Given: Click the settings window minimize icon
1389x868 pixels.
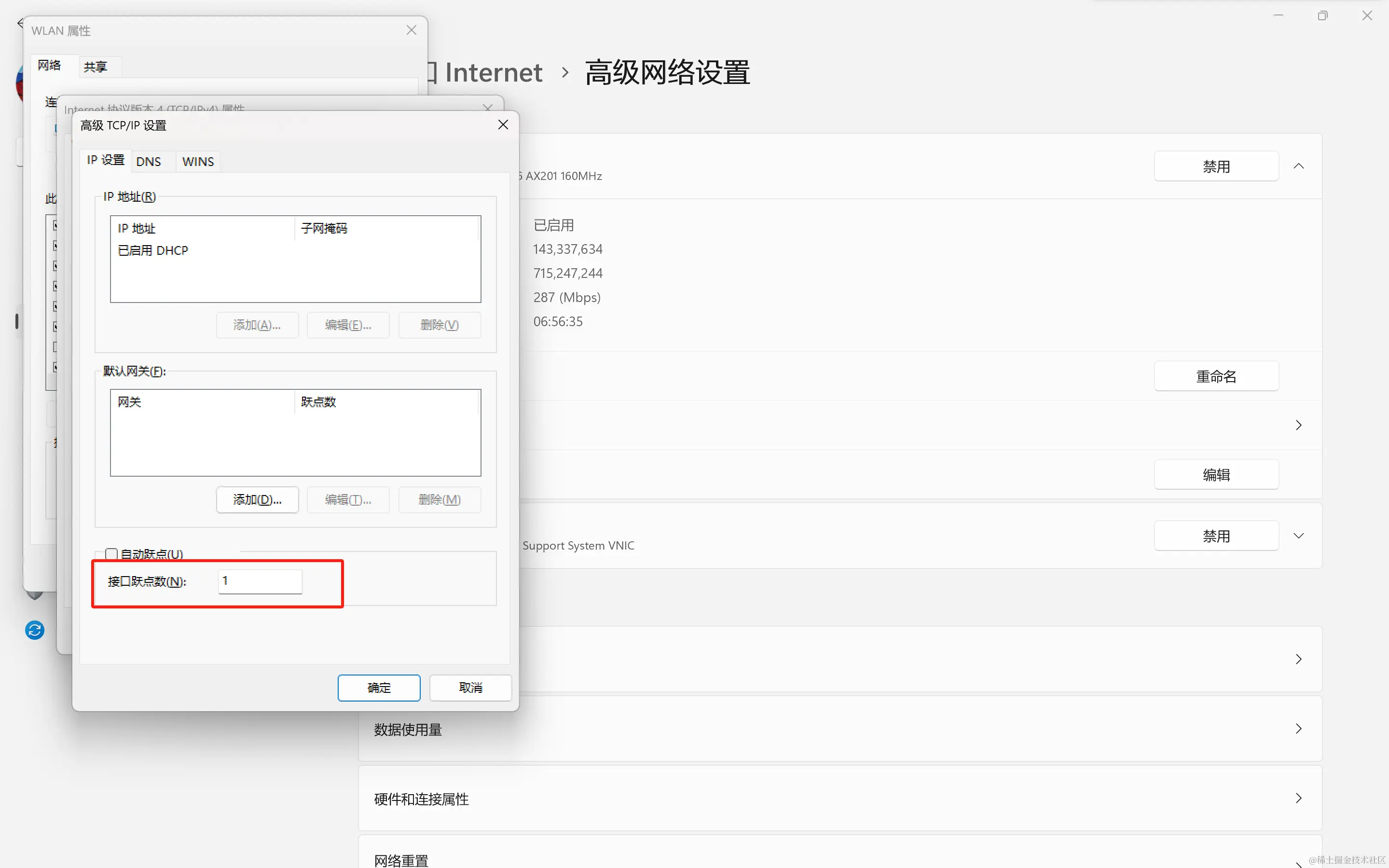Looking at the screenshot, I should tap(1278, 15).
